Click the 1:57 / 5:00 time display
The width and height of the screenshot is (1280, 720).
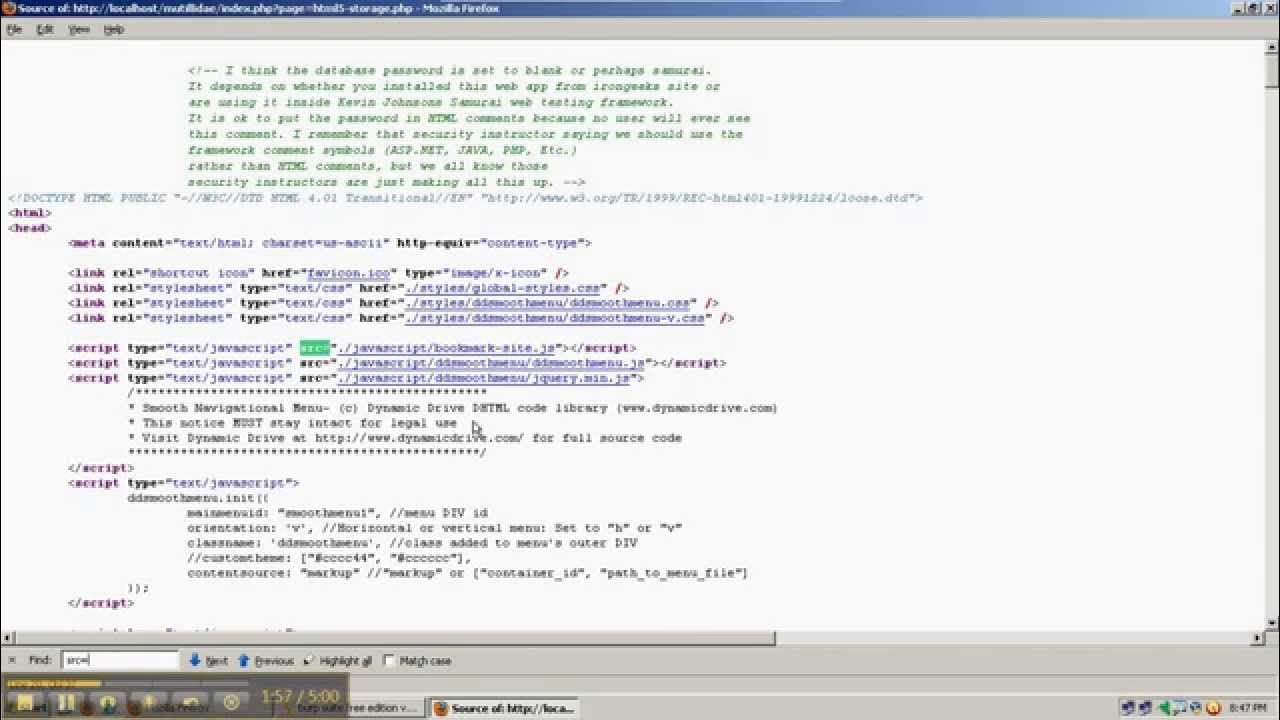tap(301, 696)
